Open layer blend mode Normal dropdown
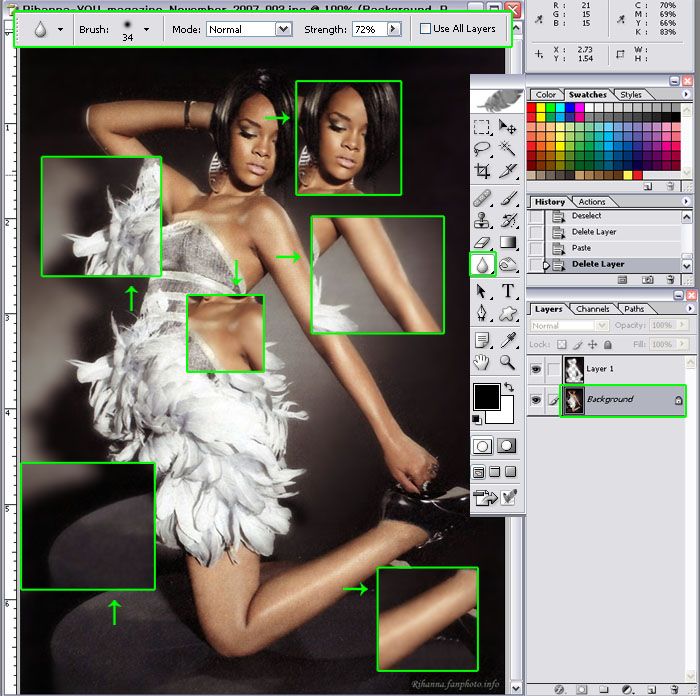Screen dimensions: 700x696 (570, 325)
